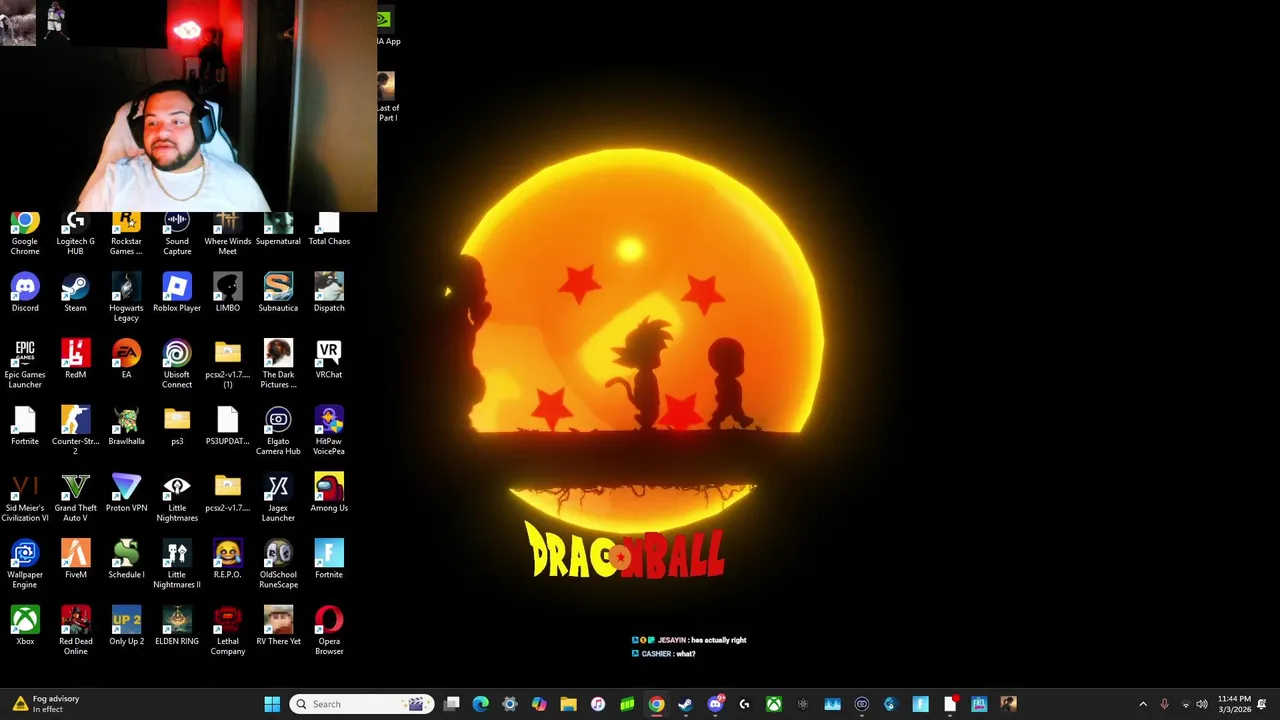This screenshot has width=1280, height=720.
Task: Launch Proton VPN from desktop
Action: coord(126,493)
